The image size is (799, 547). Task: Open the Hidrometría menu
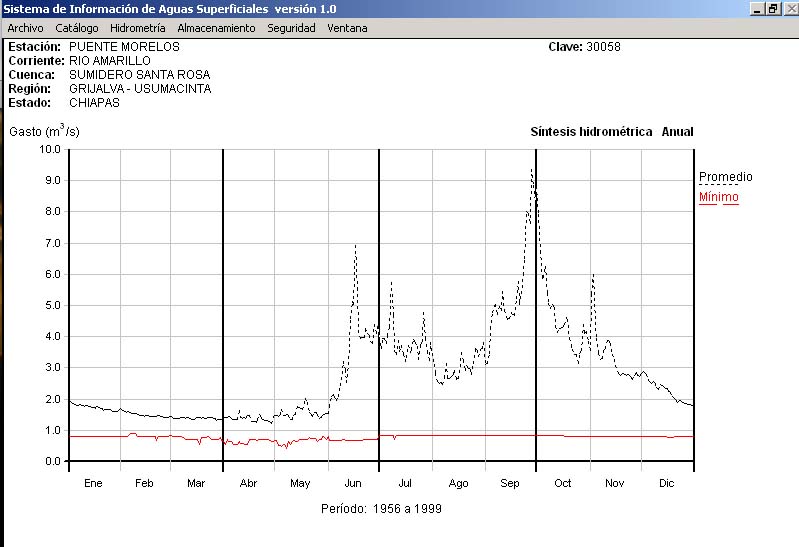coord(137,28)
